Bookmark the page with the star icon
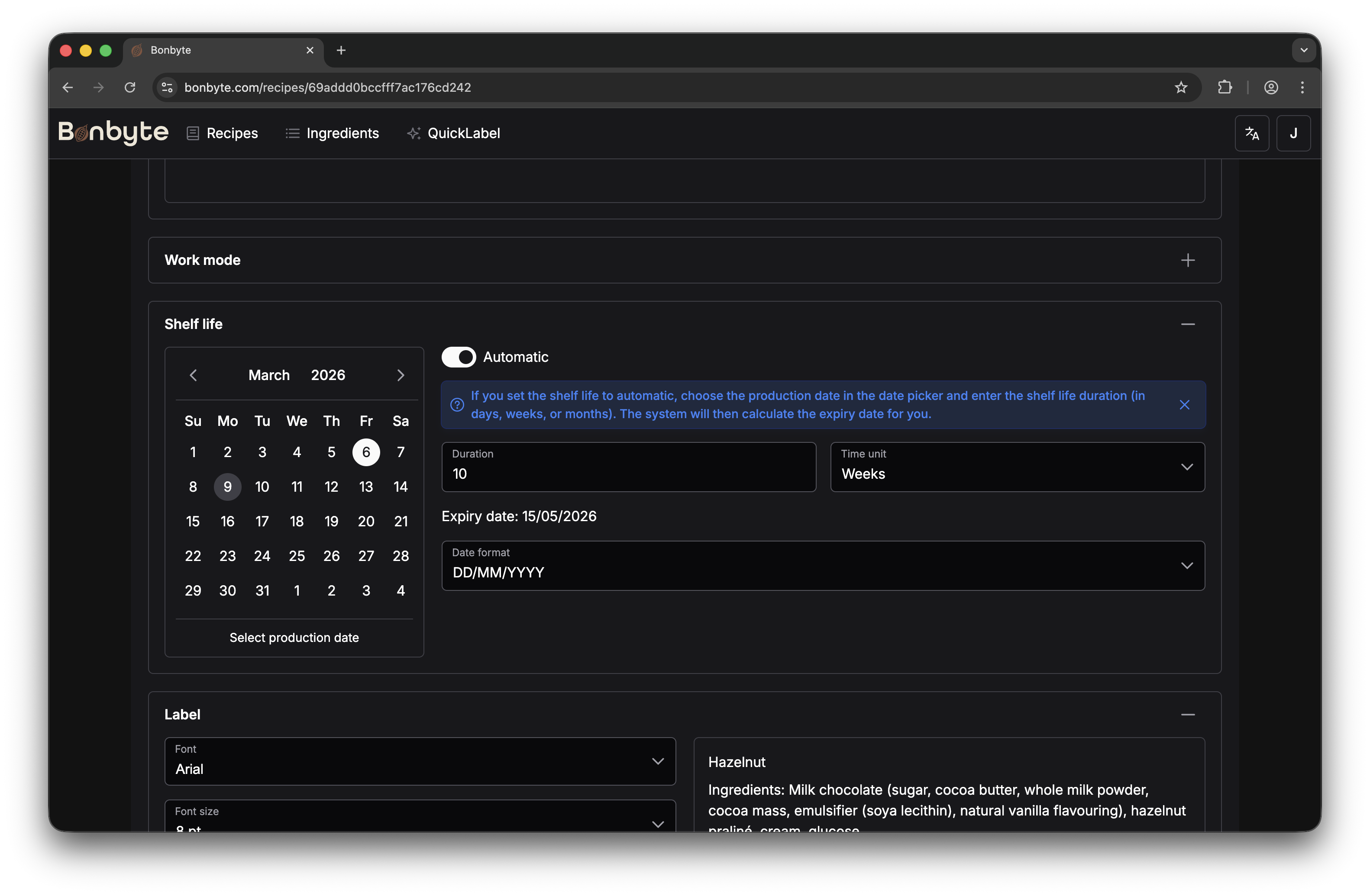The image size is (1370, 896). (x=1181, y=87)
